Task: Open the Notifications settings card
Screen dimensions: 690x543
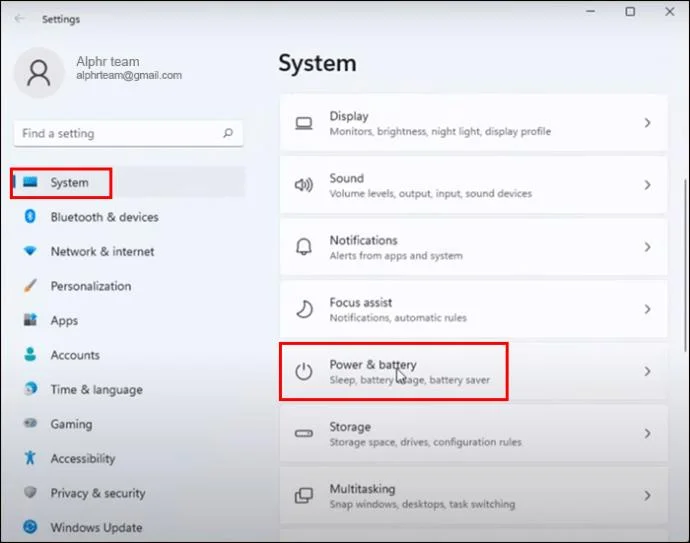Action: 473,247
